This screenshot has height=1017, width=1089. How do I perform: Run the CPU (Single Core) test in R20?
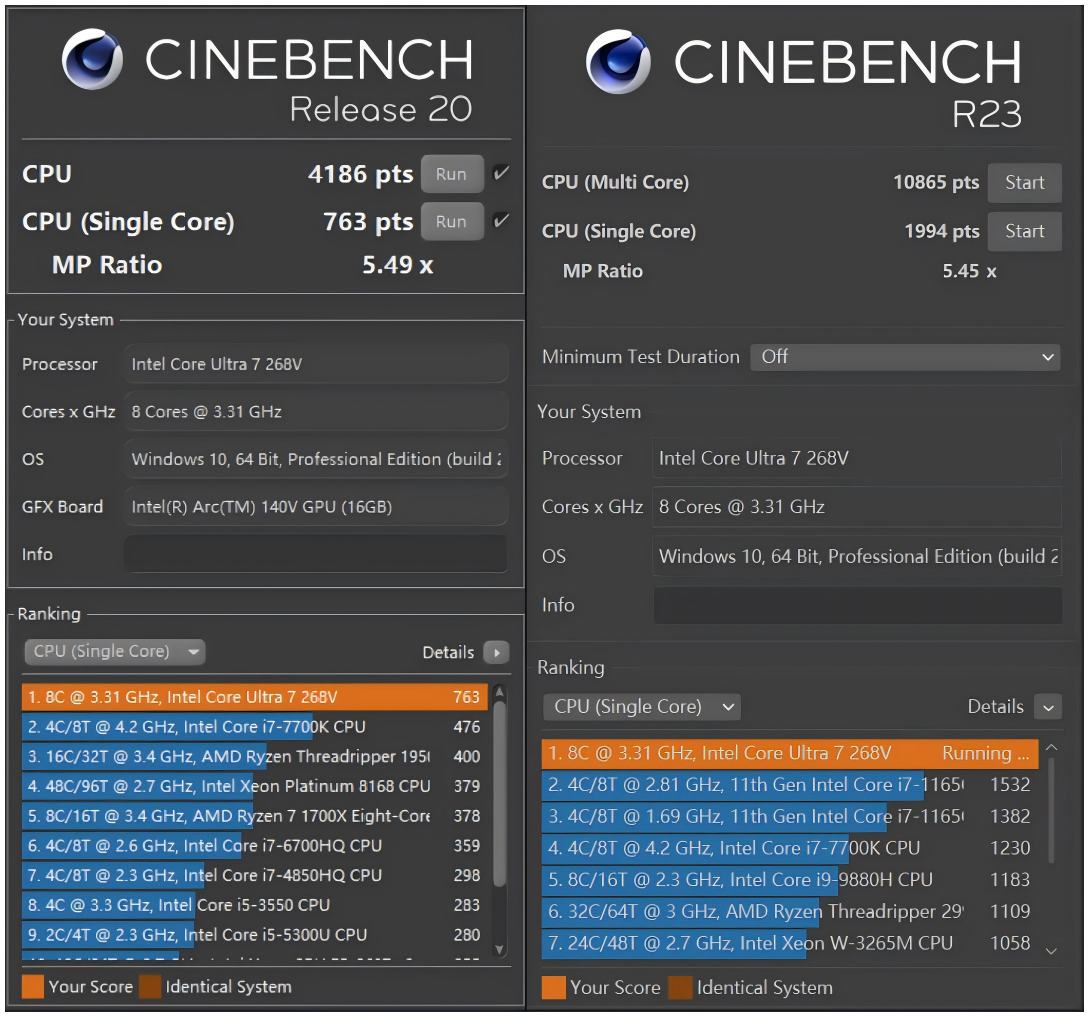click(x=451, y=221)
